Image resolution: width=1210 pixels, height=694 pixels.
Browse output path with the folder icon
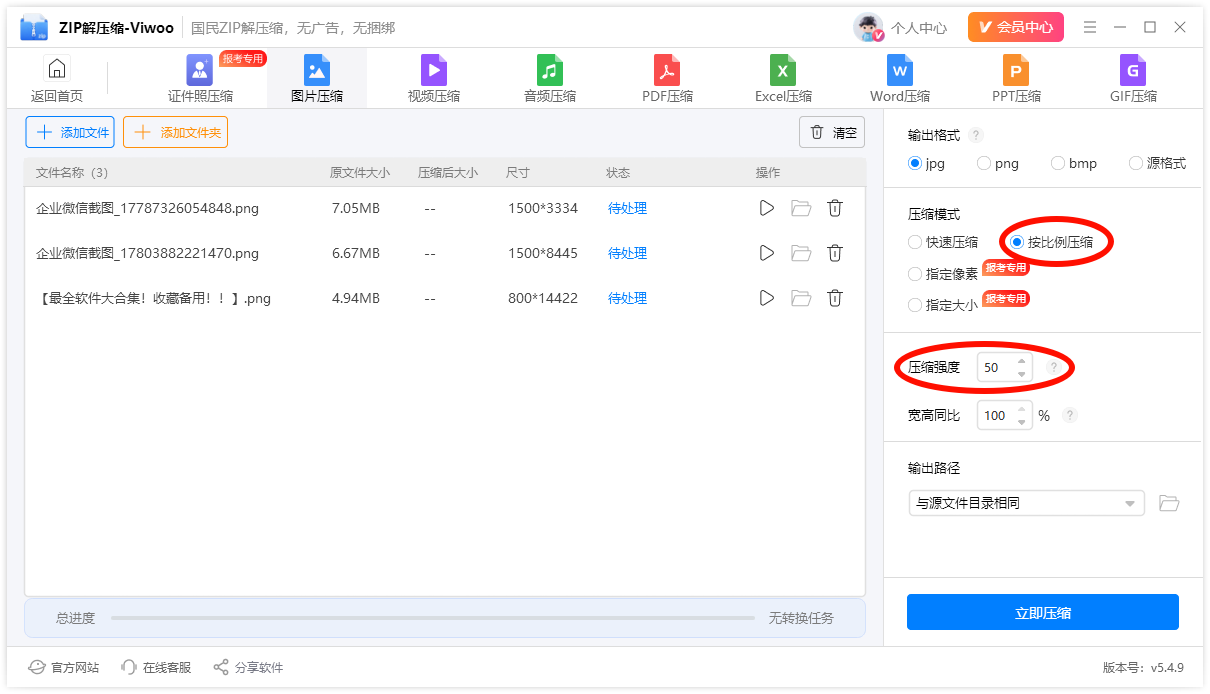1169,503
